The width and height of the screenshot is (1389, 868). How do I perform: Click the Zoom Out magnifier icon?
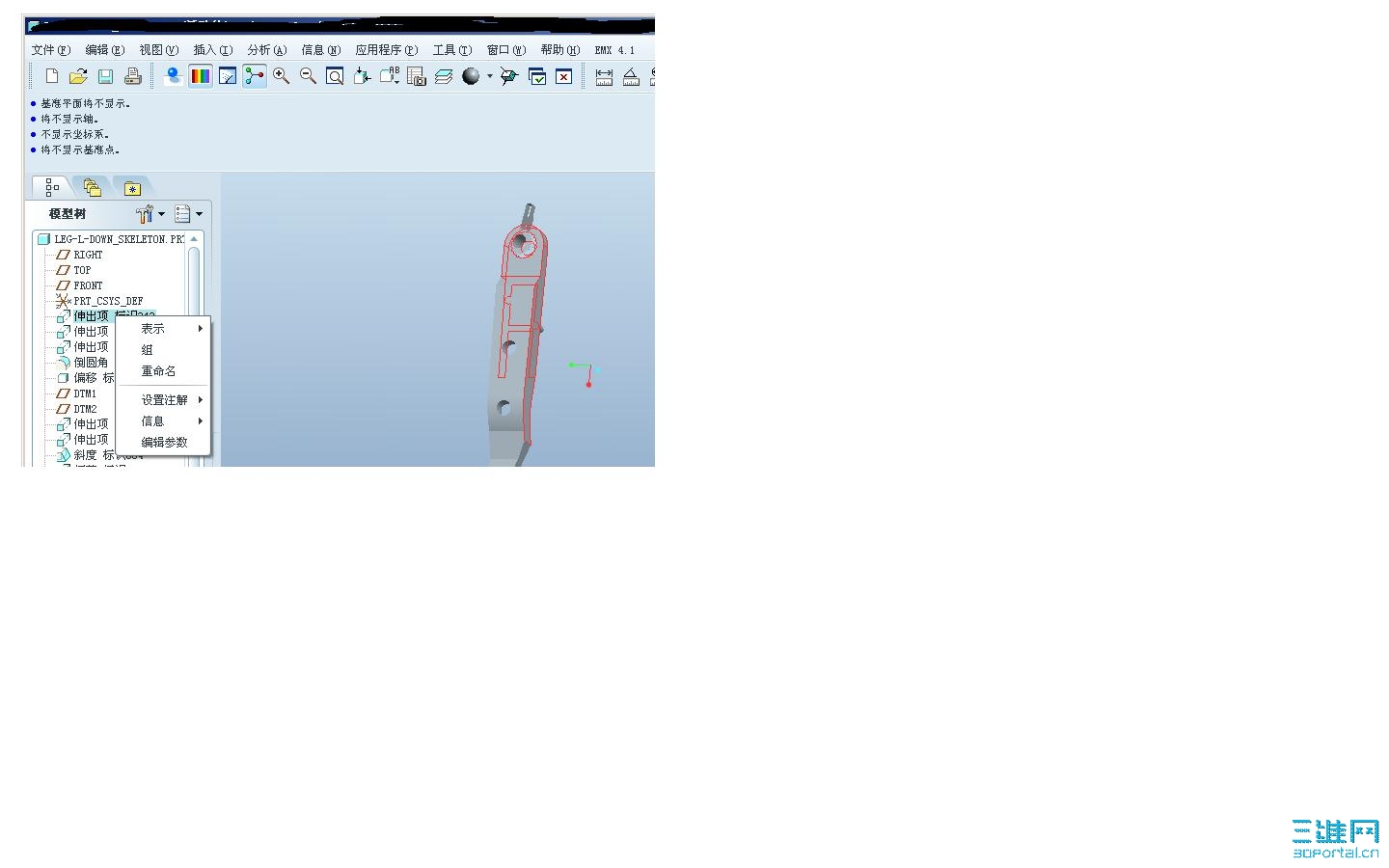[309, 76]
